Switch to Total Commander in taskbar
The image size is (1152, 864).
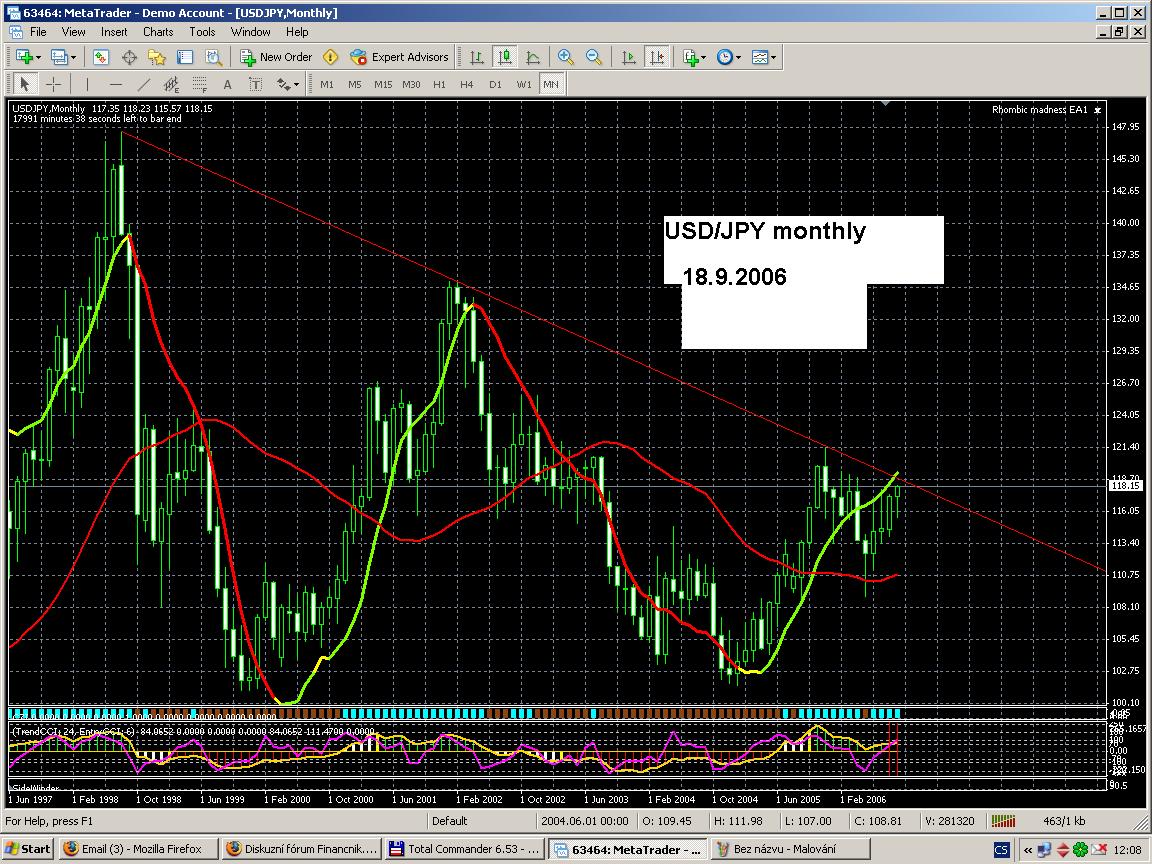[x=465, y=849]
